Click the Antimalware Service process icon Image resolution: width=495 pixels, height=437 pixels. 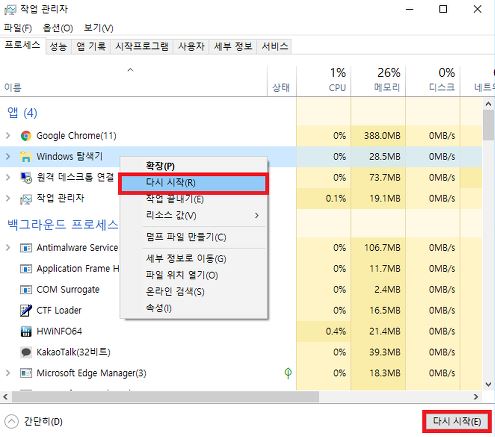point(26,248)
